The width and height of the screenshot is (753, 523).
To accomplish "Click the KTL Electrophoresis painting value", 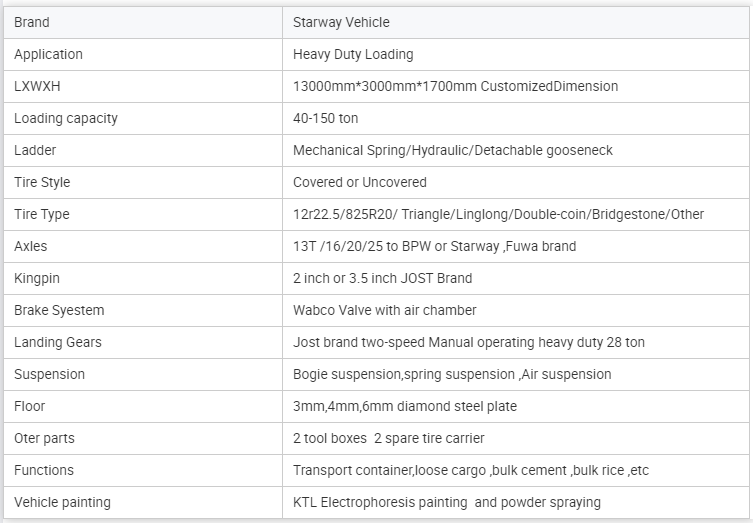I will pos(447,502).
